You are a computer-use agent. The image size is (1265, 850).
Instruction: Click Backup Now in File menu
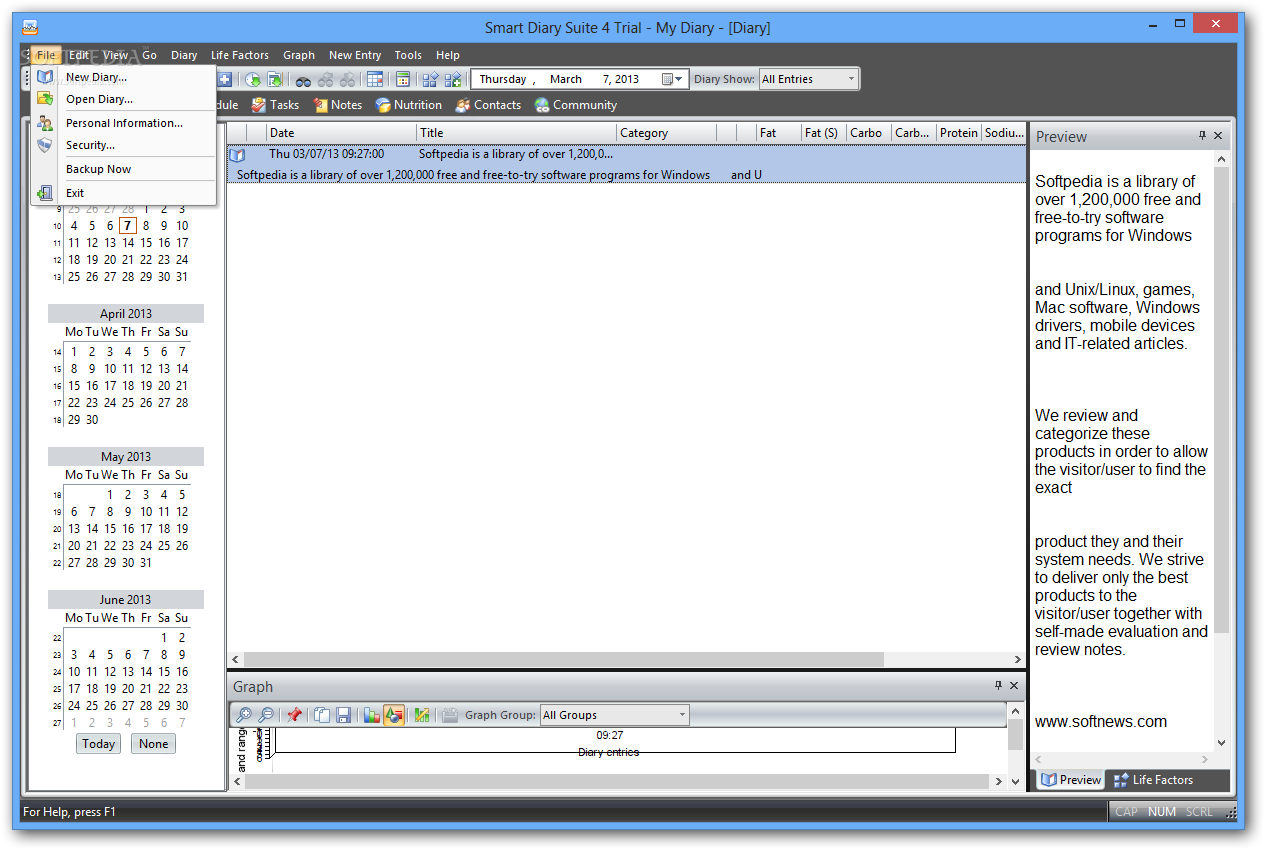click(x=123, y=169)
